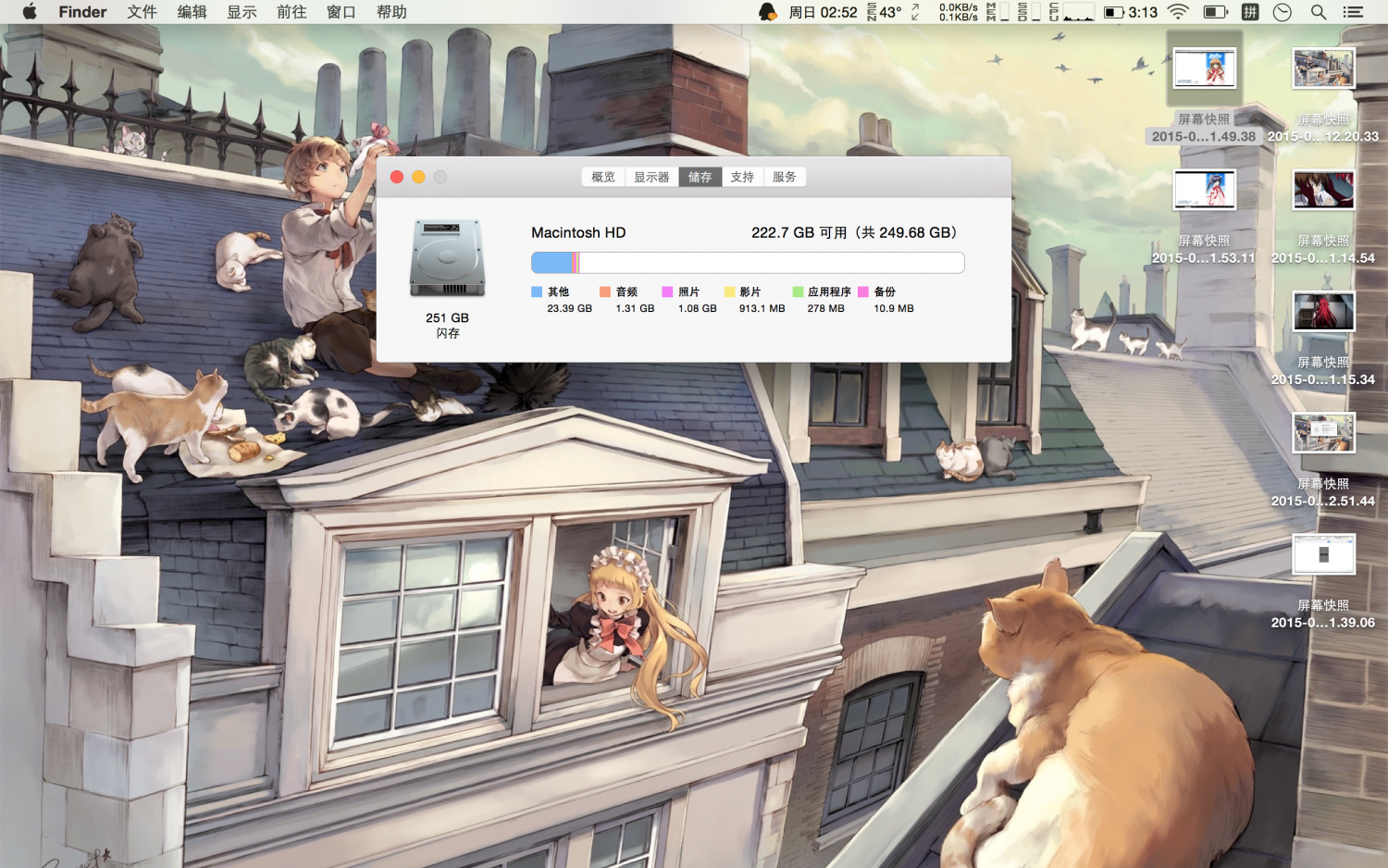Image resolution: width=1388 pixels, height=868 pixels.
Task: Click the system battery icon next to Wi-Fi
Action: [x=1215, y=12]
